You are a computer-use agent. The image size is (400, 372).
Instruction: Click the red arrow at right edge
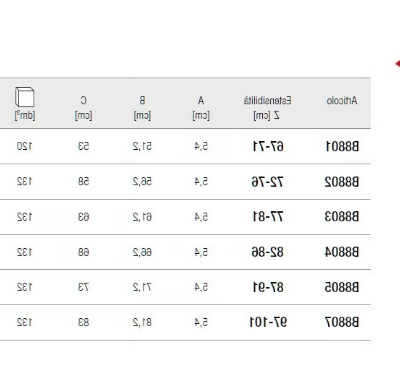coord(397,63)
